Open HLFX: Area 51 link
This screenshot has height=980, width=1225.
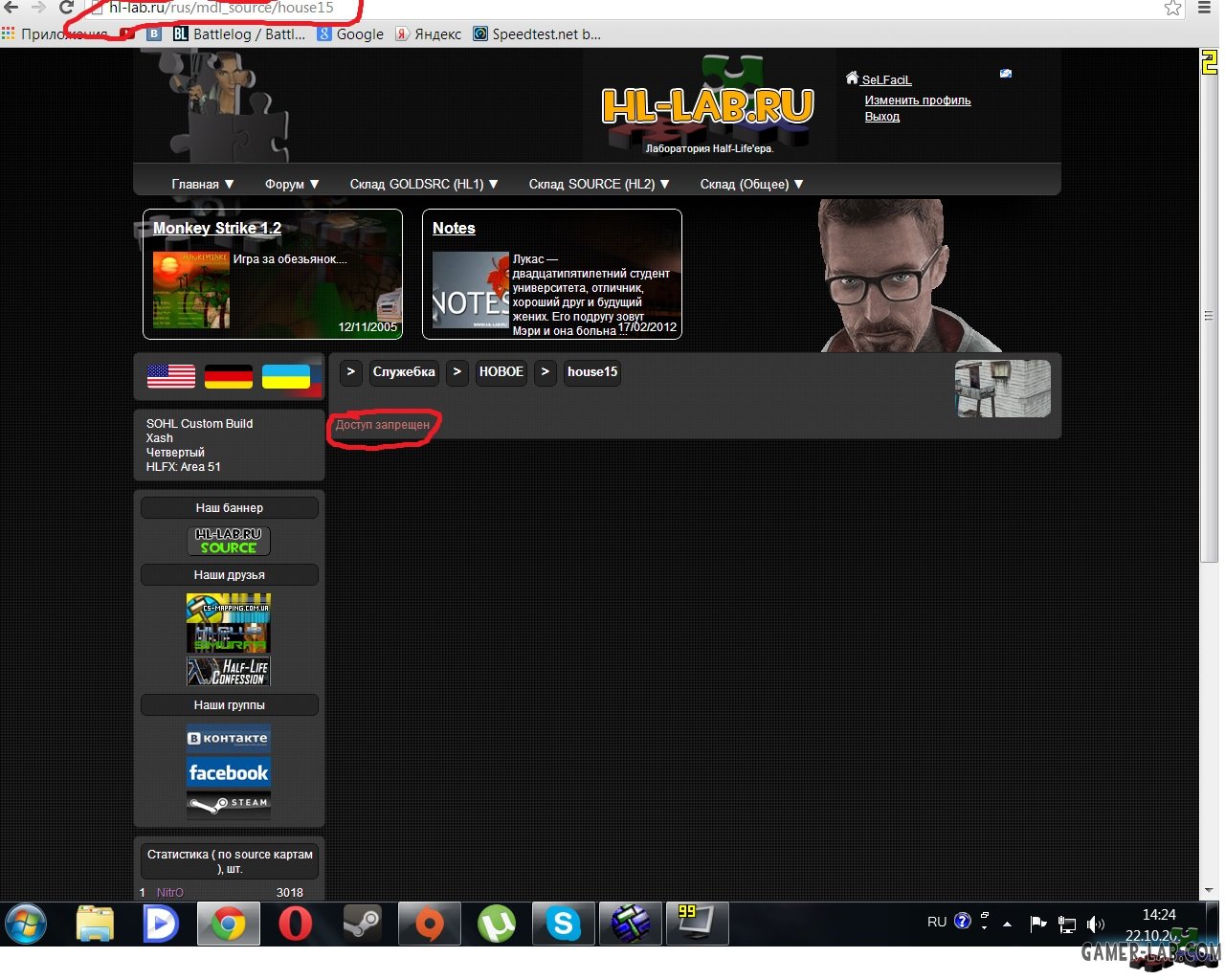[183, 467]
